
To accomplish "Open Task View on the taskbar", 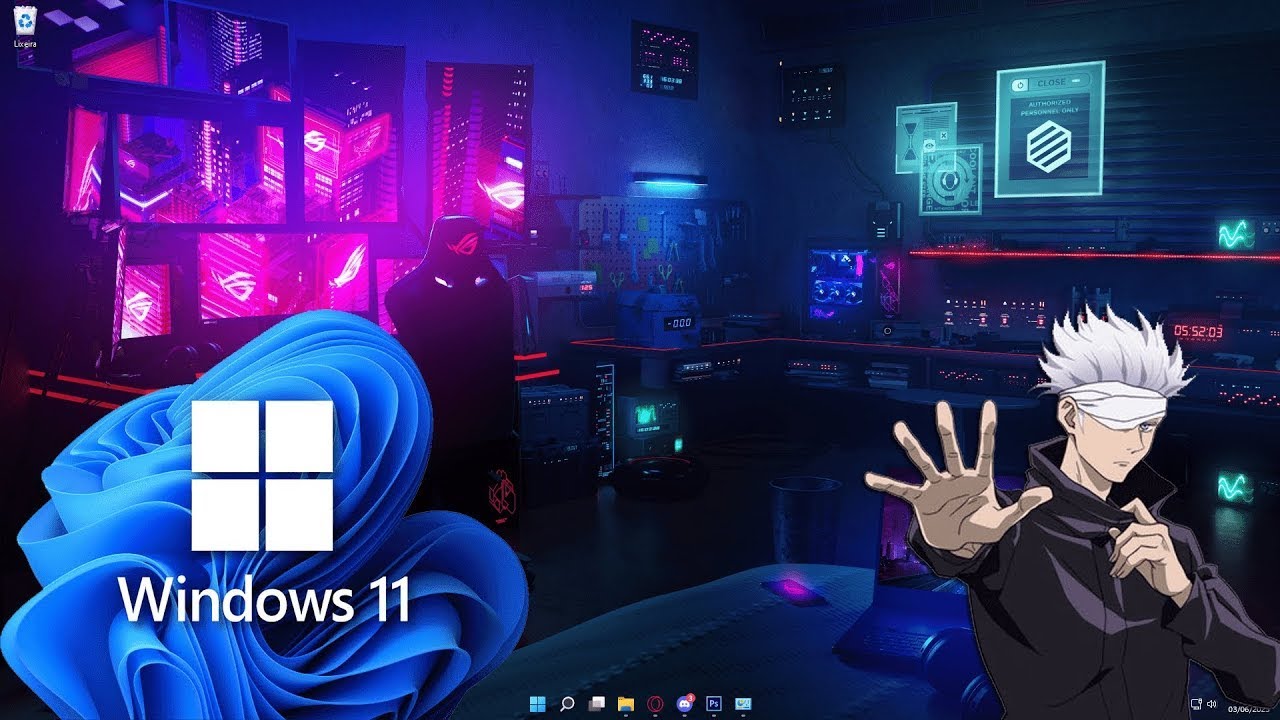I will [x=597, y=703].
